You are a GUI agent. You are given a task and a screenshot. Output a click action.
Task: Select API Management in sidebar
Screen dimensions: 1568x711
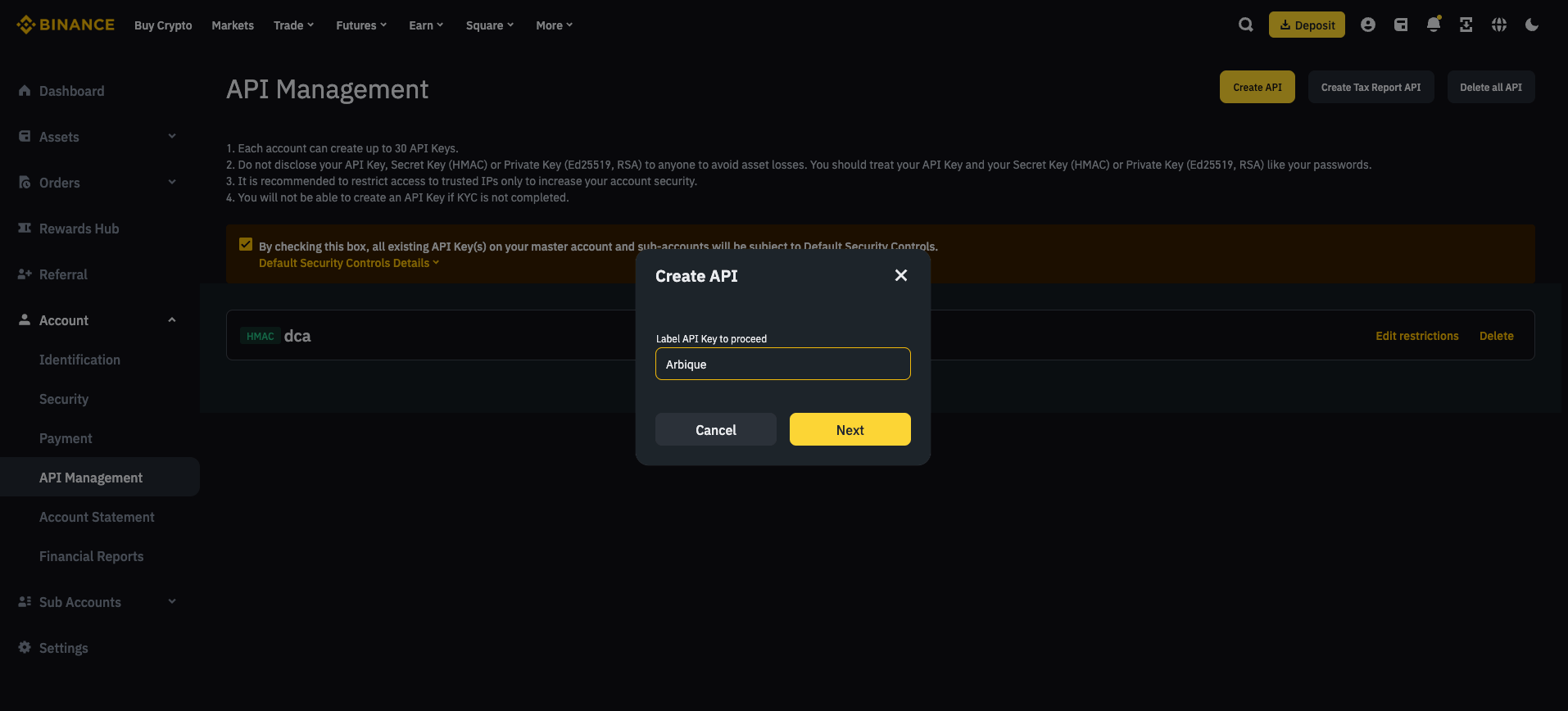(100, 477)
